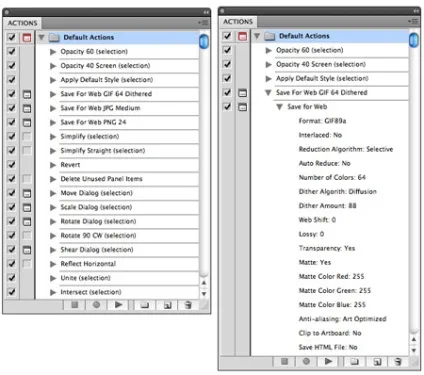Expand Simplify Straight (selection) action

(x=53, y=151)
